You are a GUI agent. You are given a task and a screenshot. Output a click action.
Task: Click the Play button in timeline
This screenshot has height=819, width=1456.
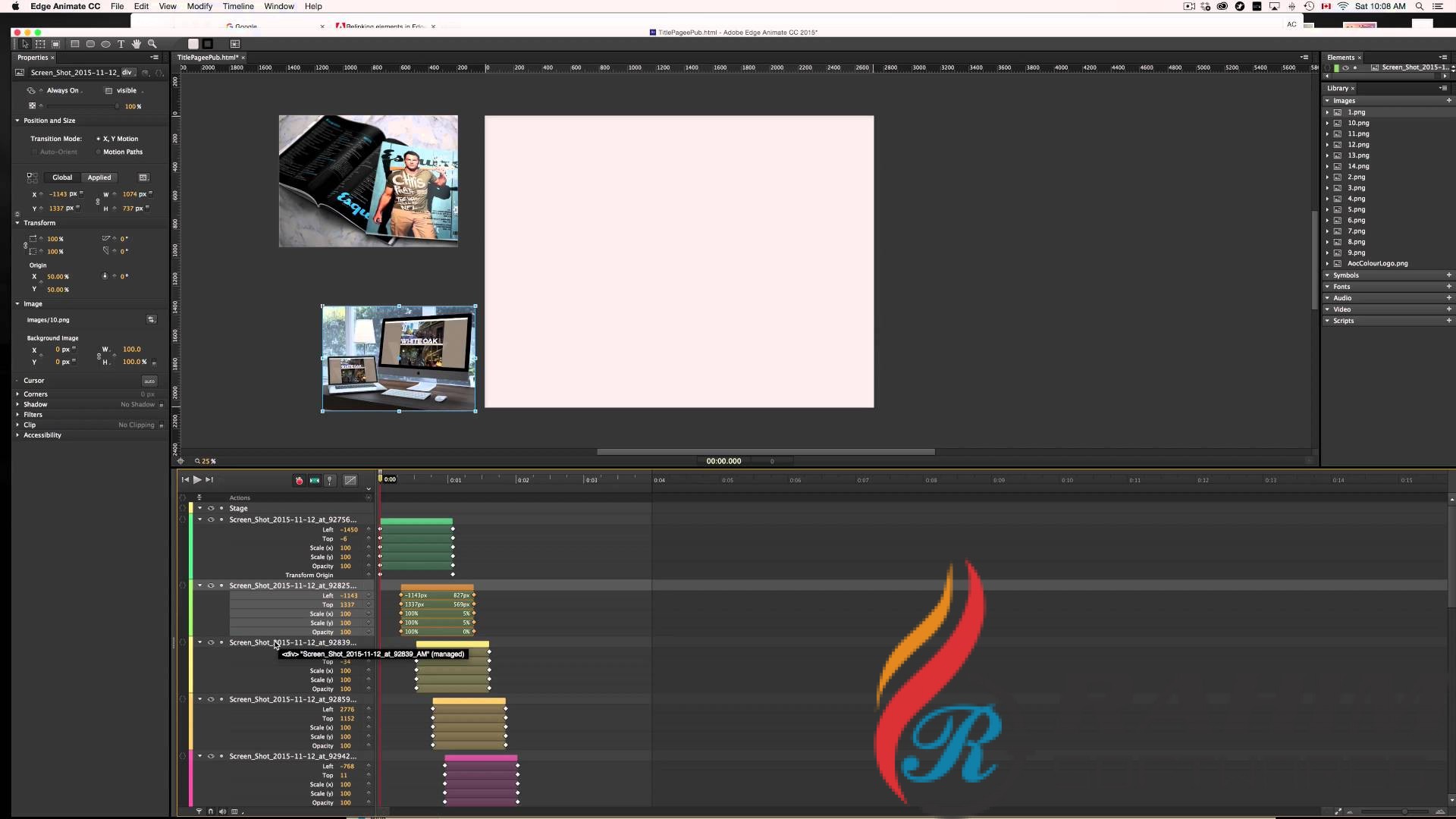(x=197, y=479)
